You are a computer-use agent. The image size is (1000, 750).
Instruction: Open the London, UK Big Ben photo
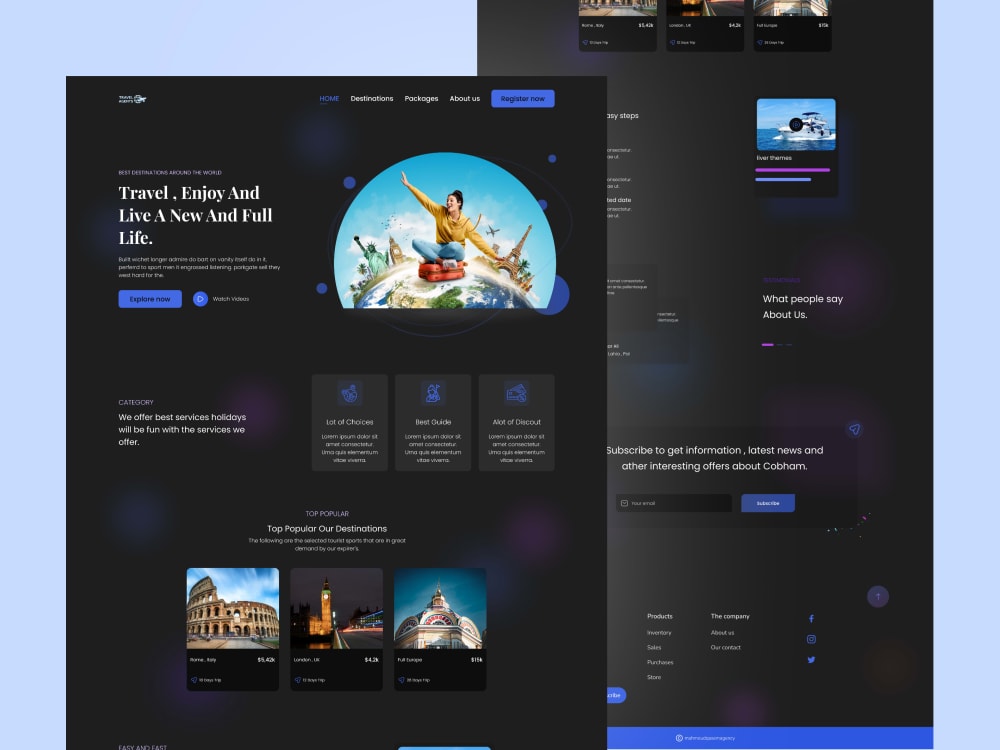(337, 608)
